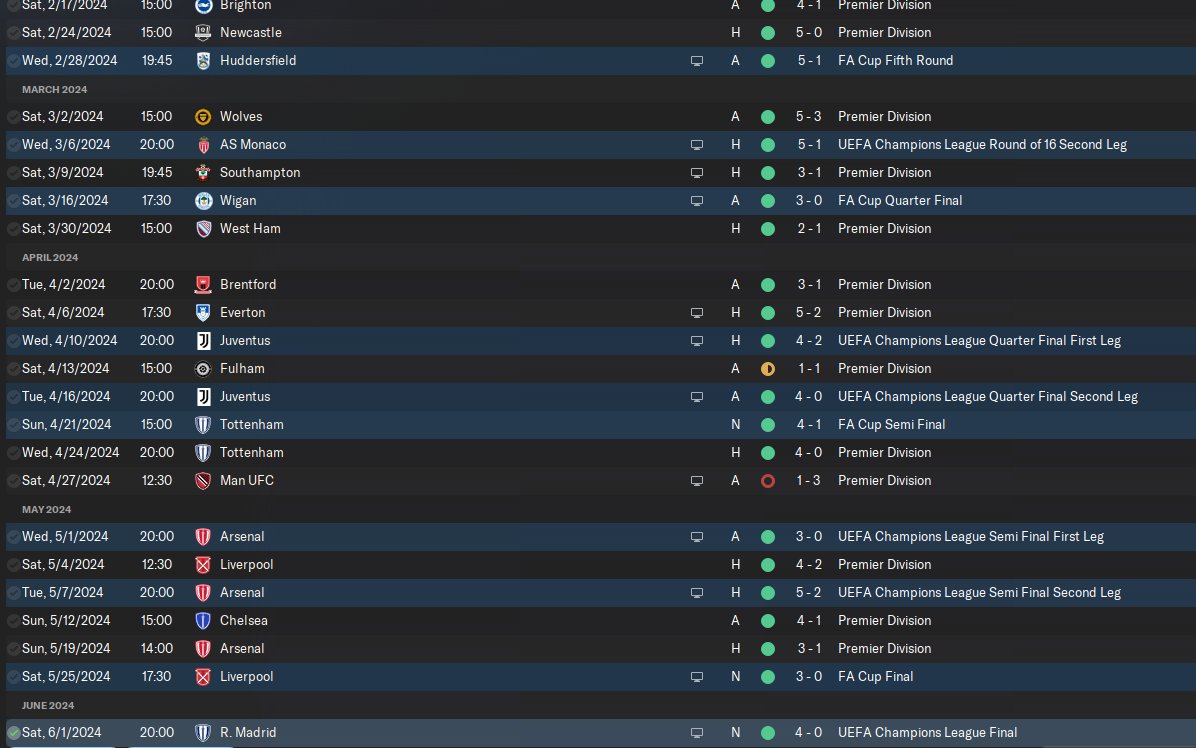This screenshot has height=748, width=1196.
Task: Click the Brentford club badge icon
Action: coord(203,284)
